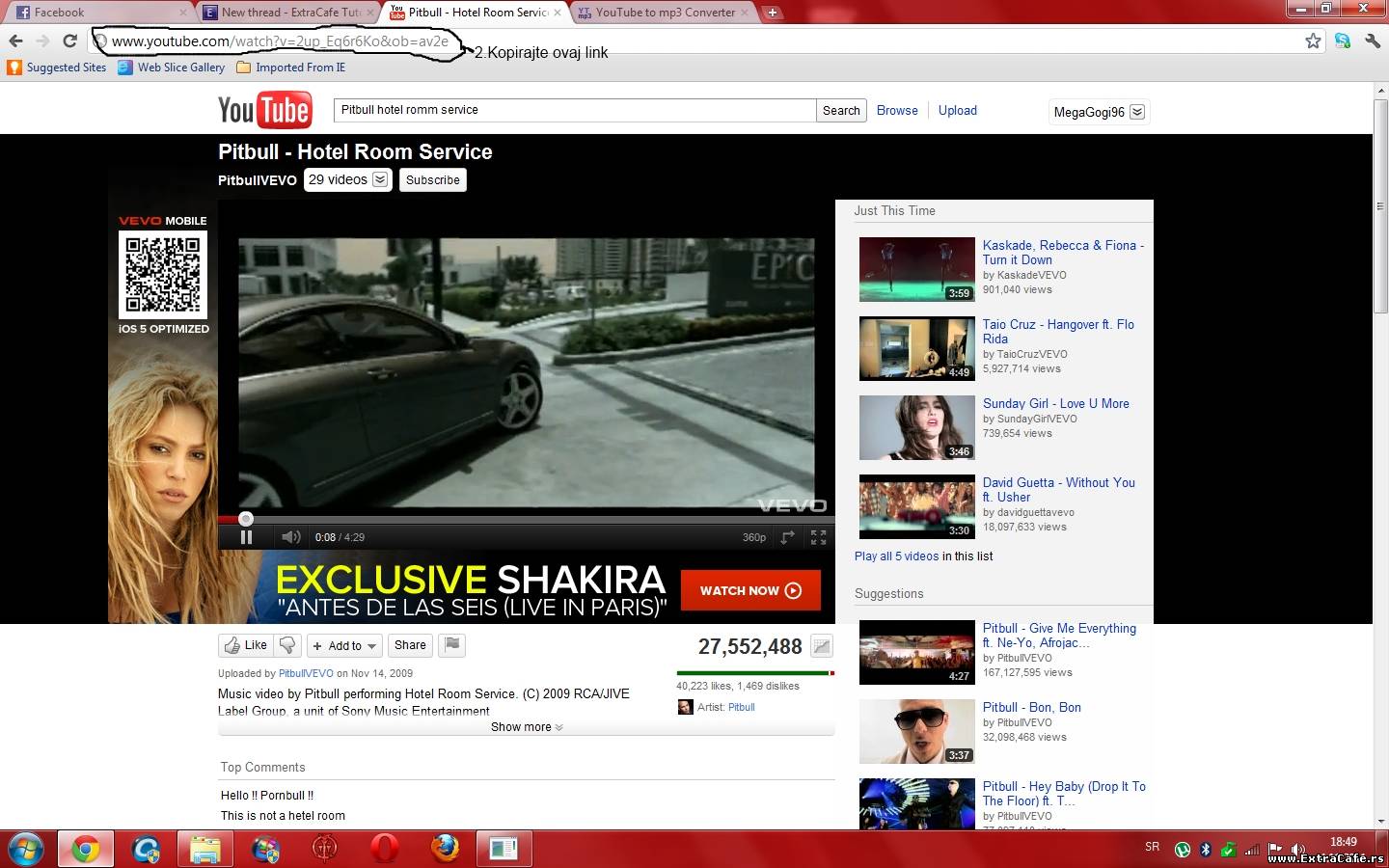
Task: Enter fullscreen video mode
Action: [818, 537]
